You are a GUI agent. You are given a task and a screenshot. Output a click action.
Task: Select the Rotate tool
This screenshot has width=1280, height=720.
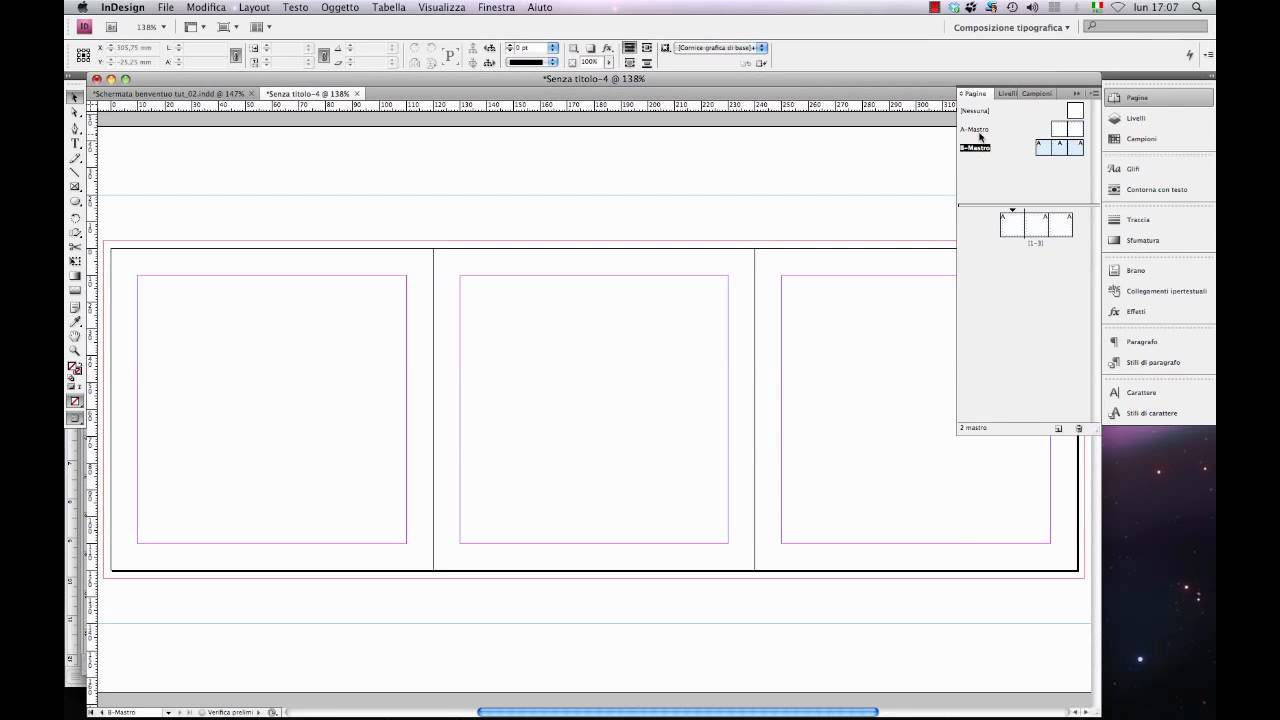click(x=75, y=217)
